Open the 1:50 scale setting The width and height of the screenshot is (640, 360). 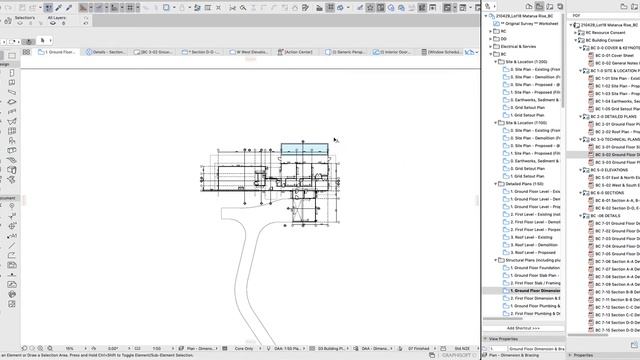[x=157, y=349]
